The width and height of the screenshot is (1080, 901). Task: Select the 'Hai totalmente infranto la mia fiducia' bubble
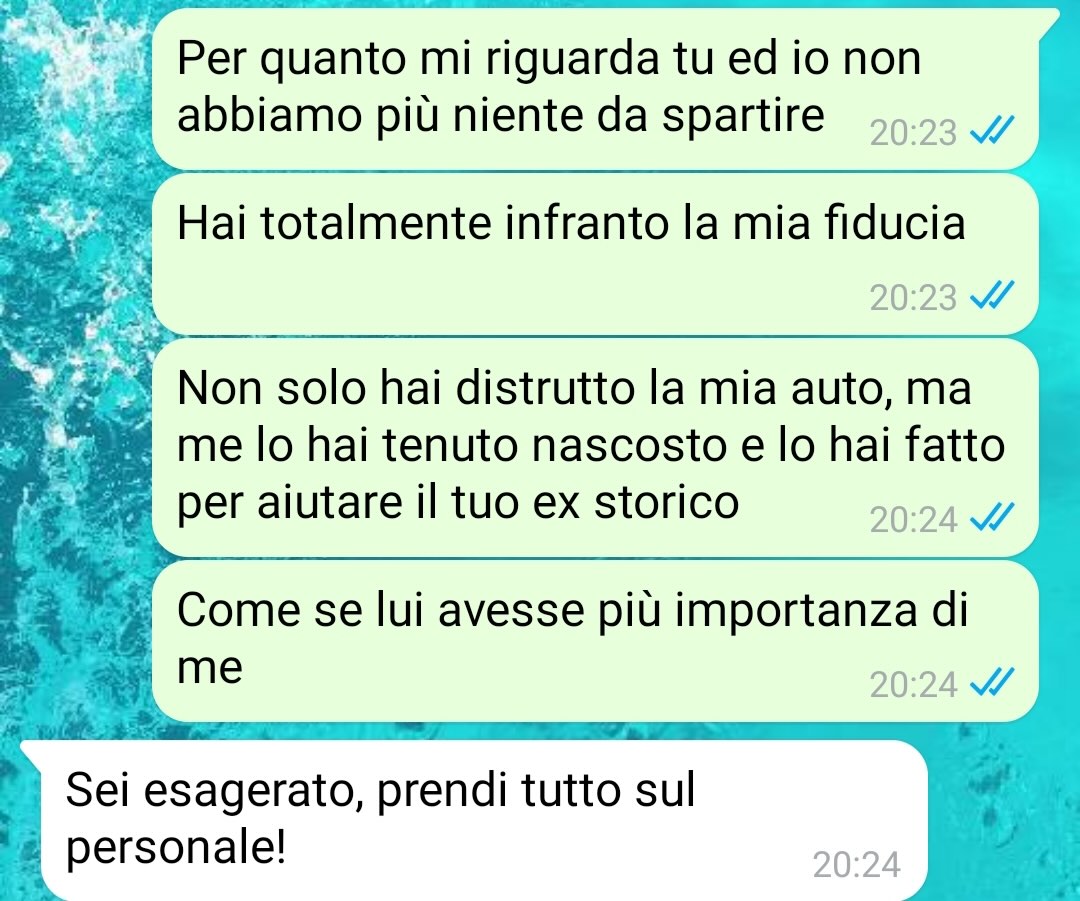tap(595, 254)
